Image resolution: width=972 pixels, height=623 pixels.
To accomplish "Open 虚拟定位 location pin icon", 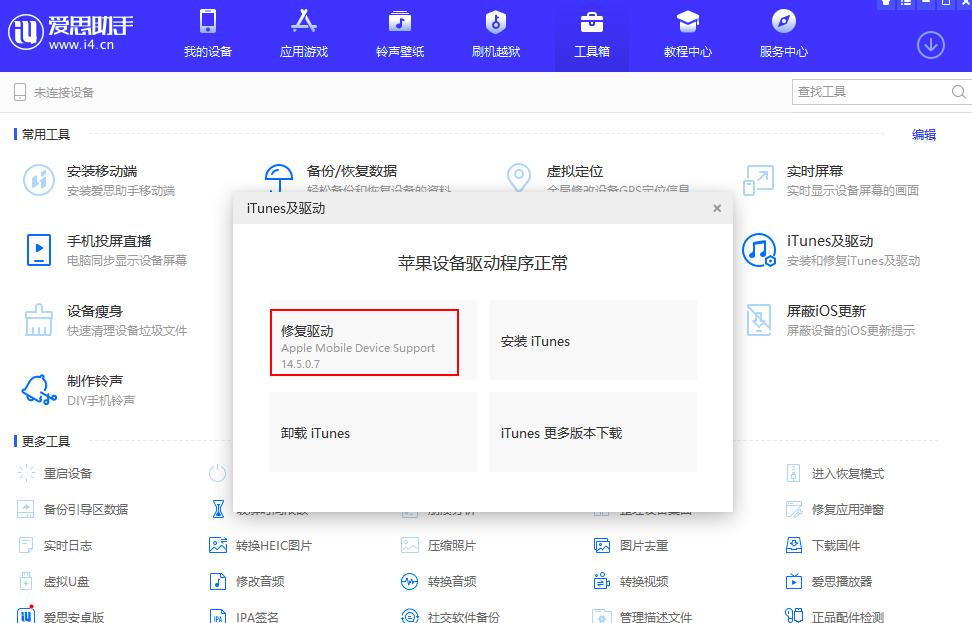I will [519, 178].
